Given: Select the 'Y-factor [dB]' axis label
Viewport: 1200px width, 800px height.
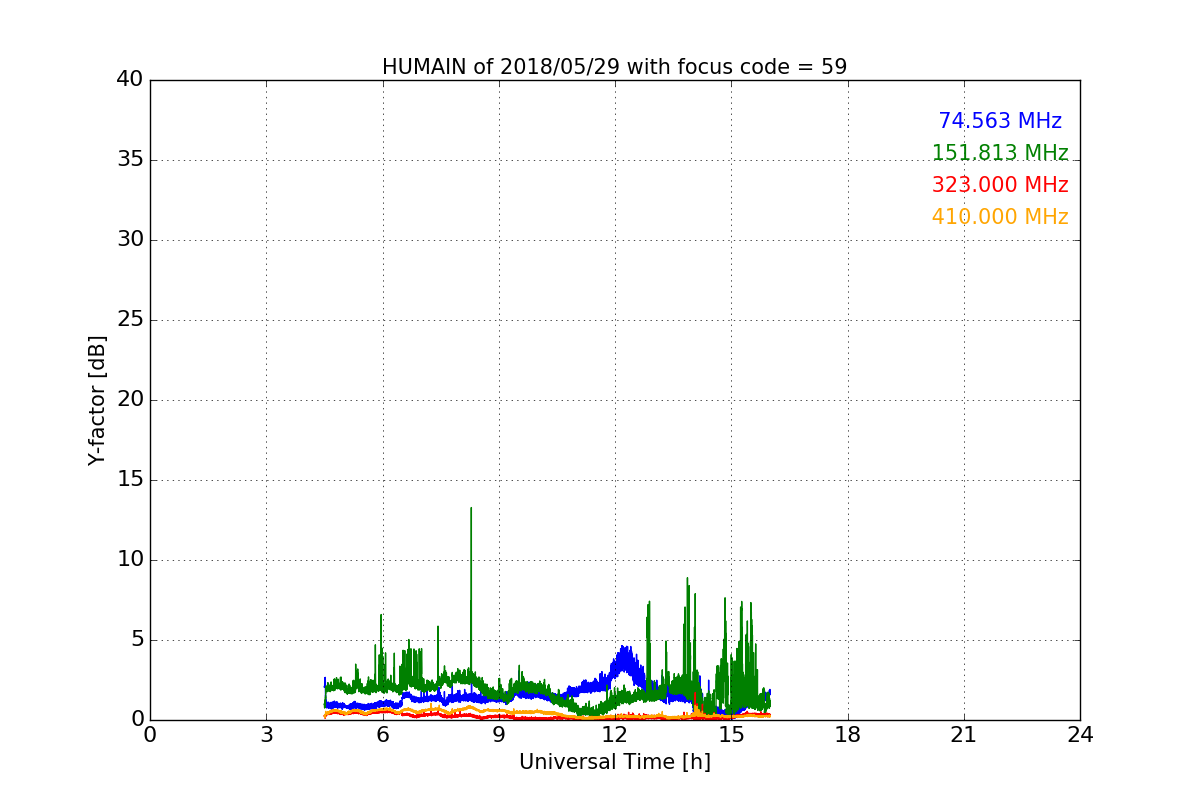Looking at the screenshot, I should (97, 400).
